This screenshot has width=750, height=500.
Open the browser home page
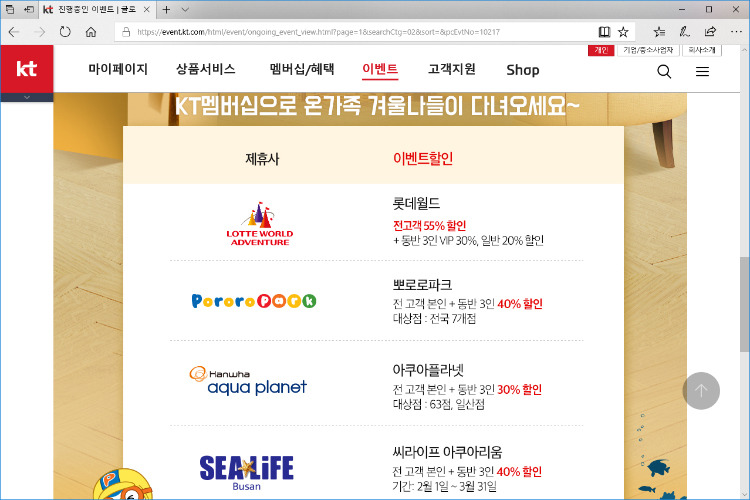pyautogui.click(x=91, y=32)
